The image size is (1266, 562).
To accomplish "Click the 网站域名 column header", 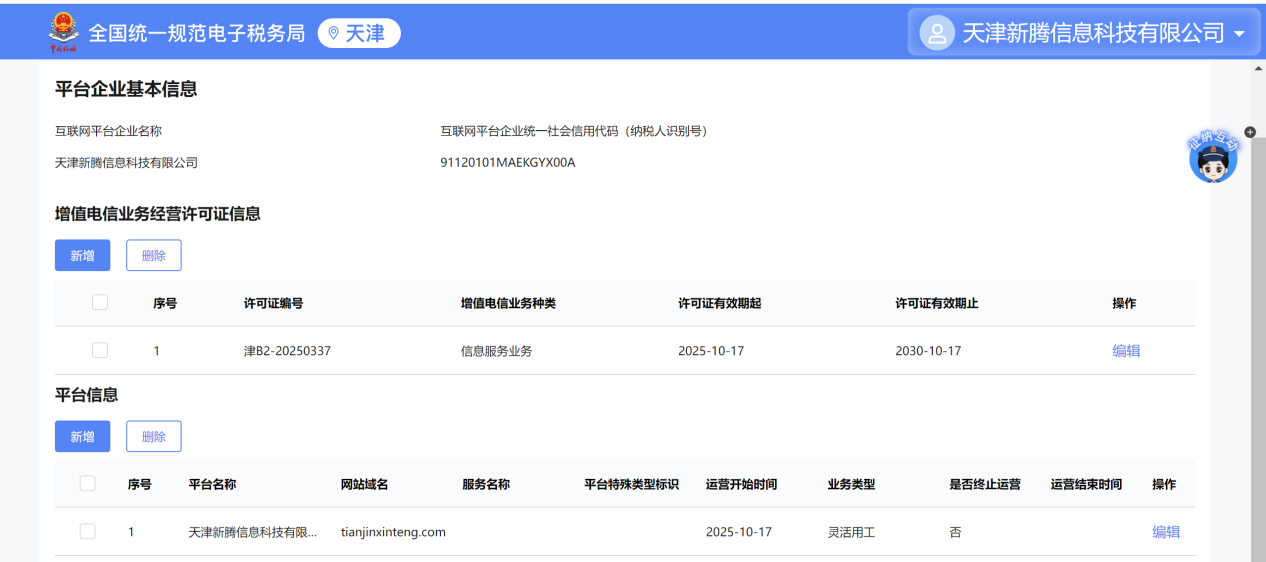I will [x=365, y=484].
